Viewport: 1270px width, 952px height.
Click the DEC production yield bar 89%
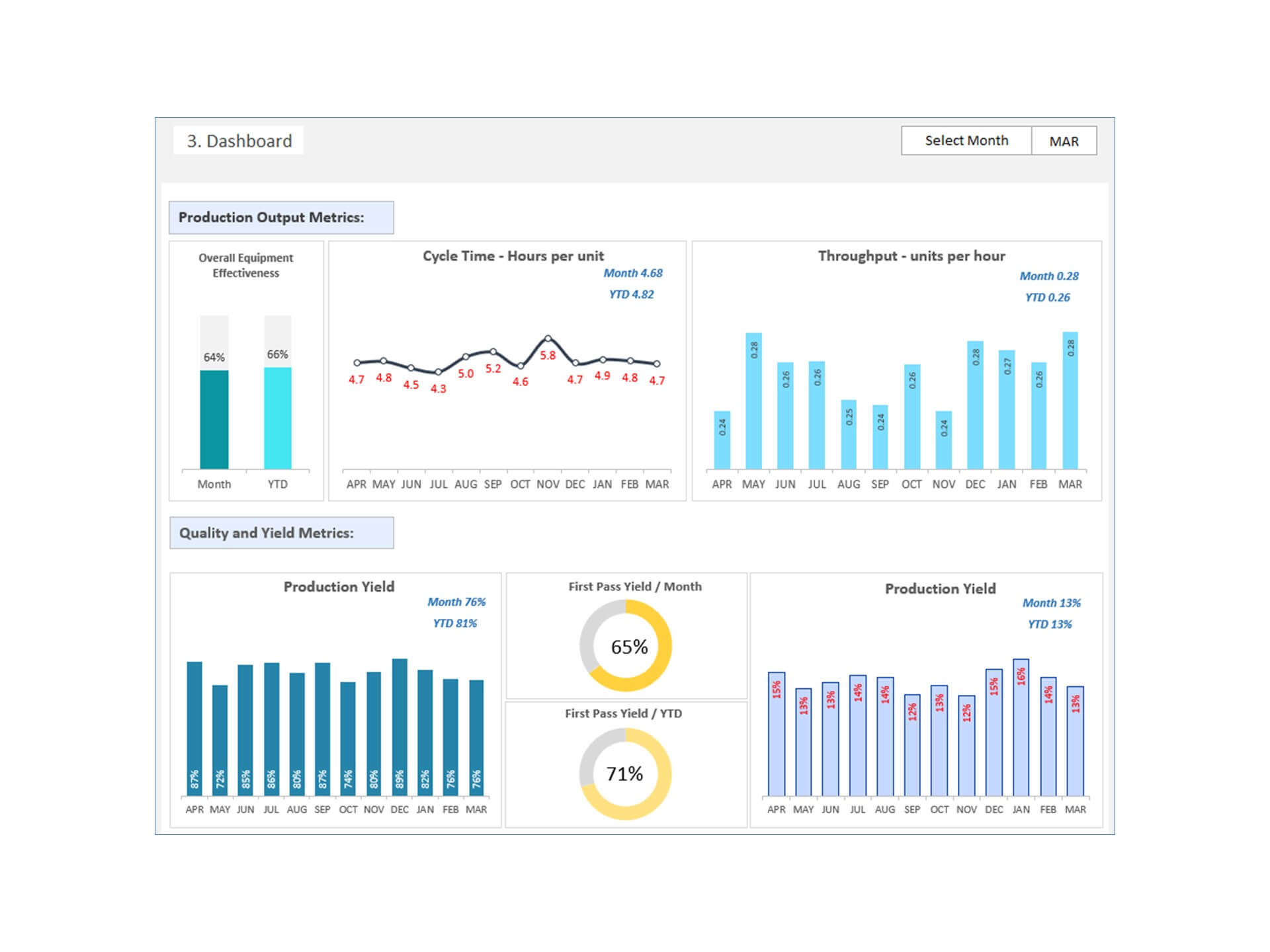(400, 726)
